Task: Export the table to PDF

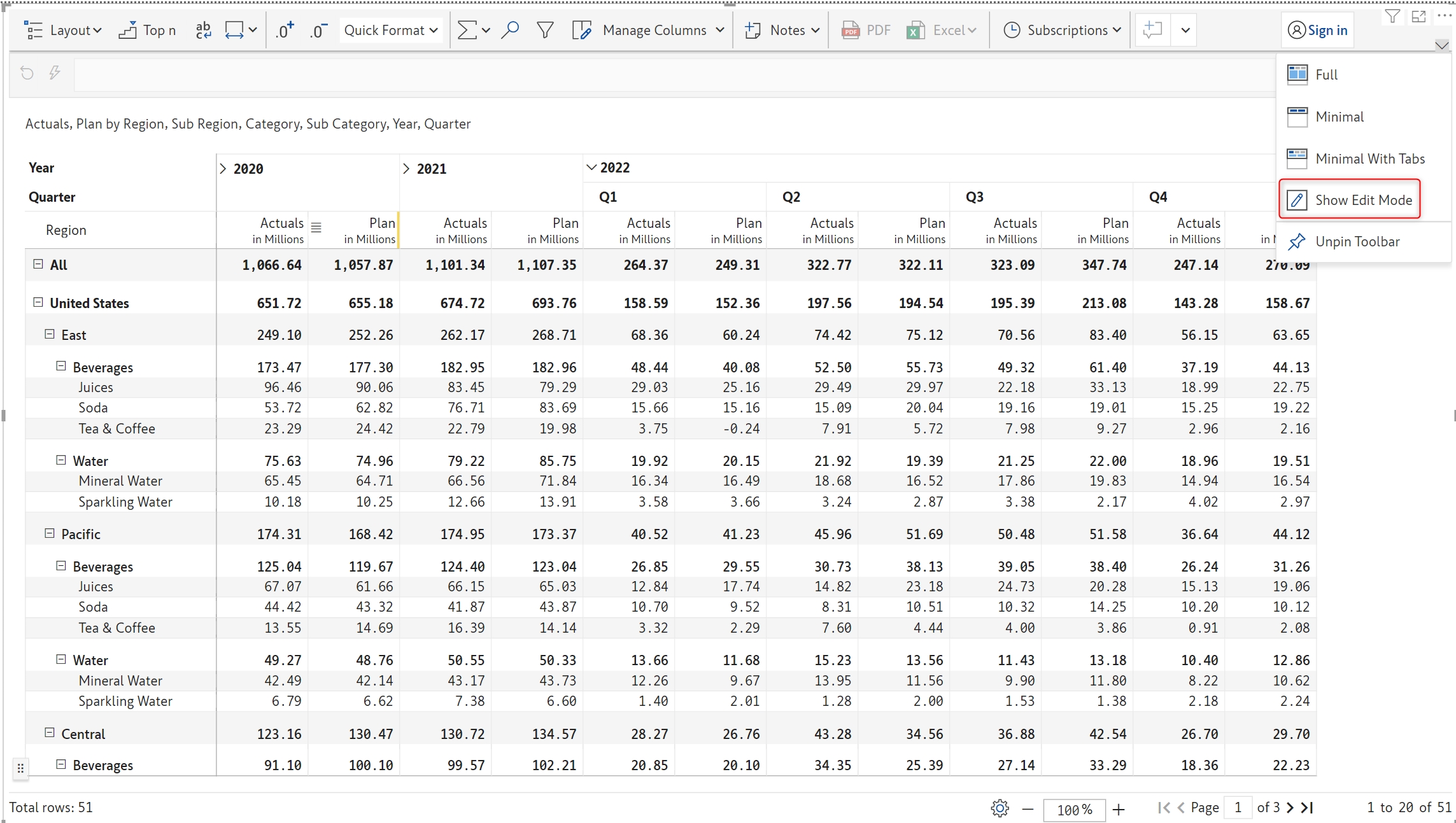Action: click(x=866, y=30)
